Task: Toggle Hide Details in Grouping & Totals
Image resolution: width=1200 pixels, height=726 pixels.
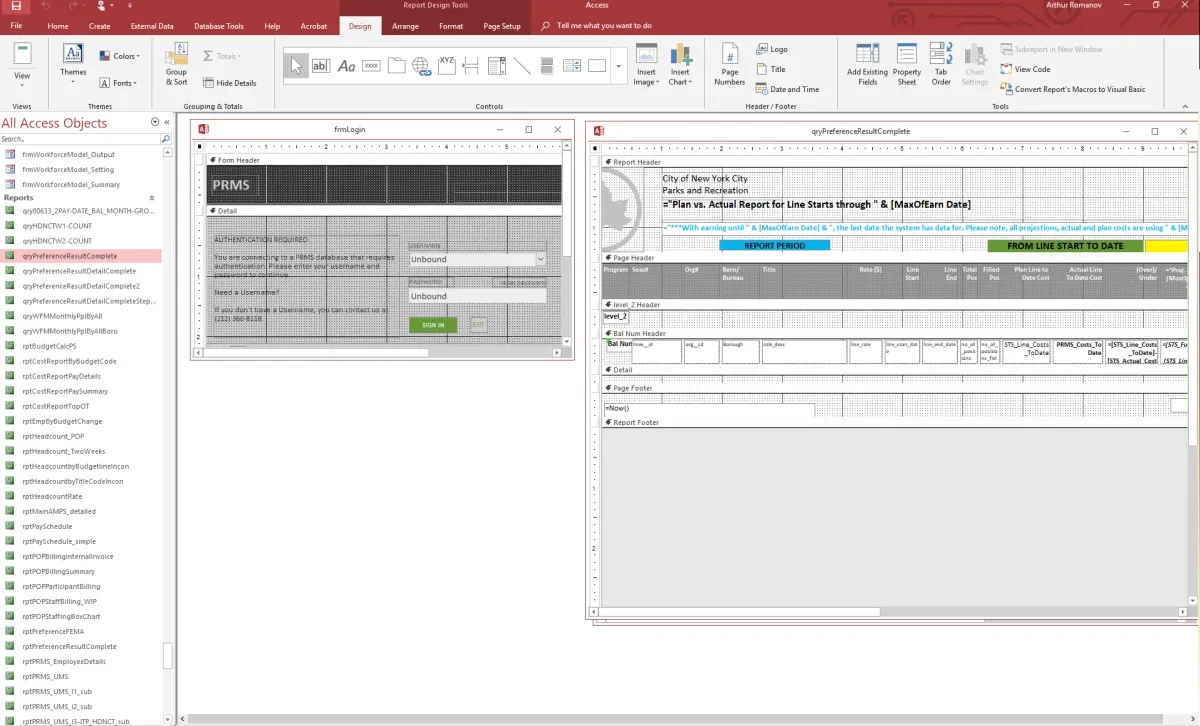Action: click(232, 83)
